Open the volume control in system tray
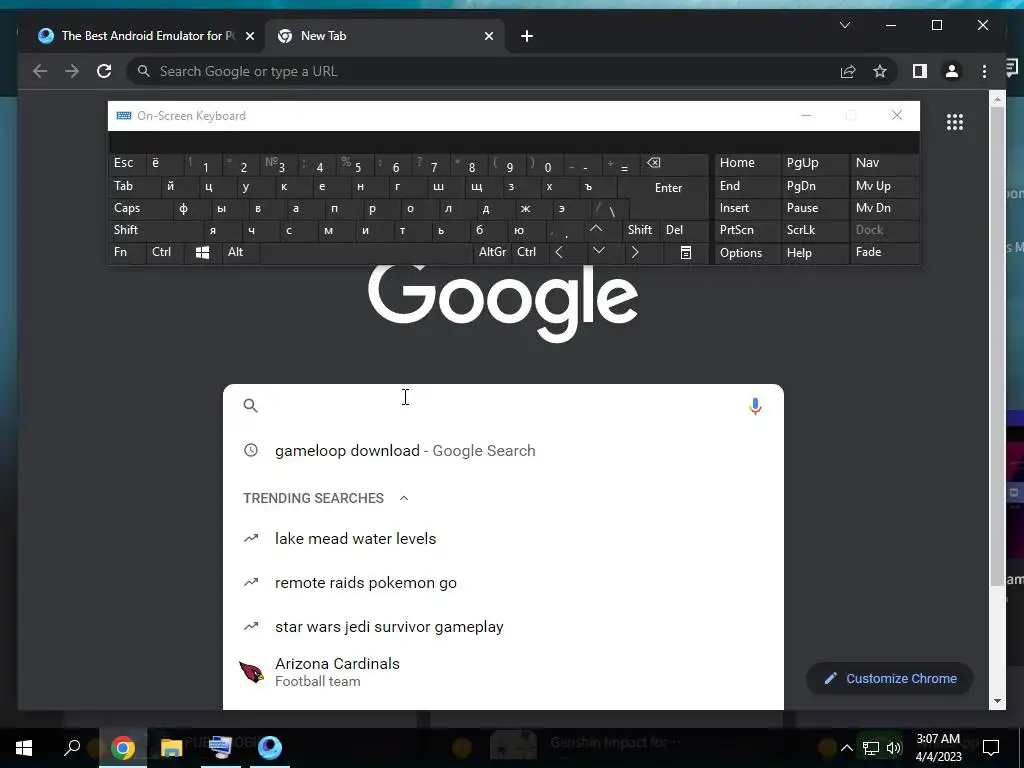Image resolution: width=1024 pixels, height=768 pixels. click(894, 748)
